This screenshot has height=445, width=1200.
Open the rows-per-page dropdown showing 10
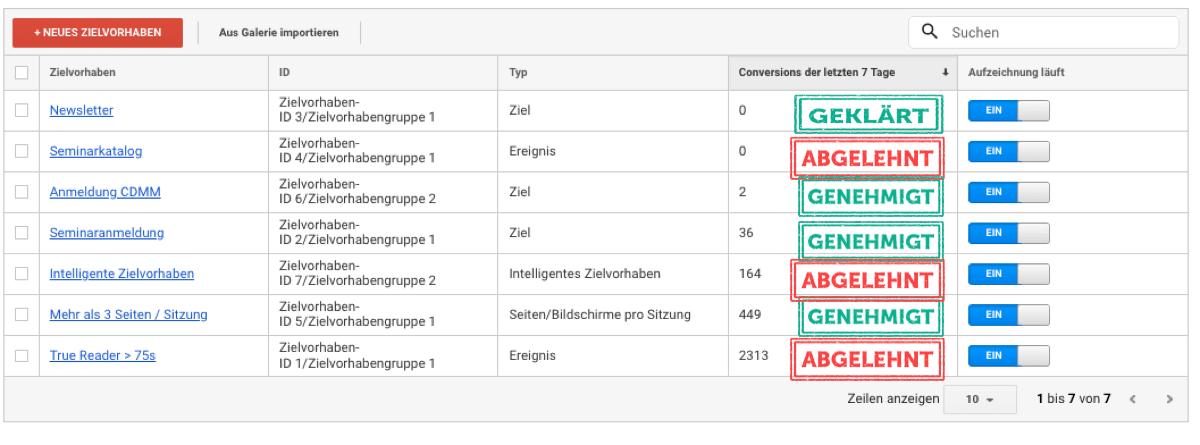pyautogui.click(x=980, y=399)
